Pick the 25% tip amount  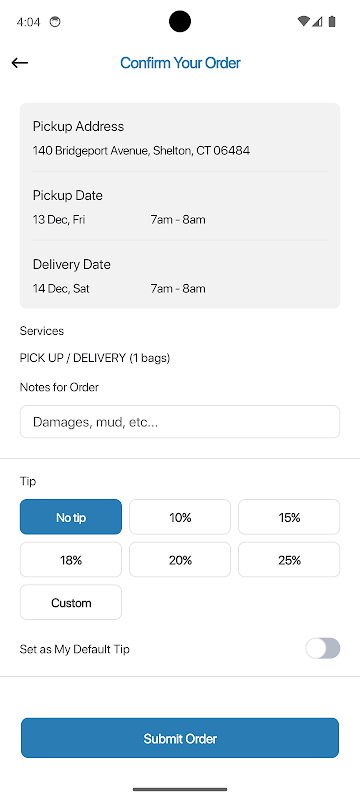coord(289,560)
